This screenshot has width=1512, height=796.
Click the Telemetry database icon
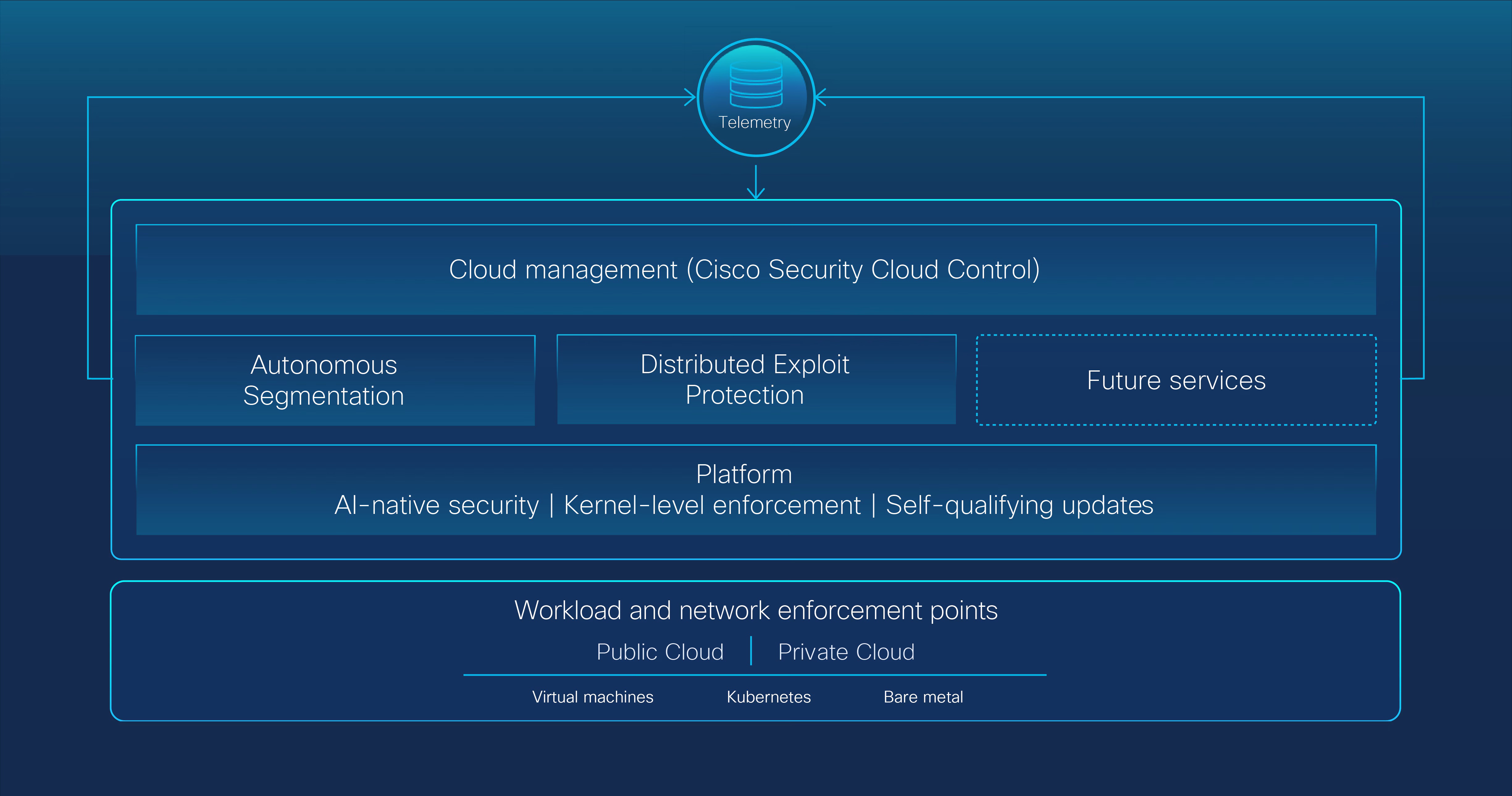click(x=756, y=85)
